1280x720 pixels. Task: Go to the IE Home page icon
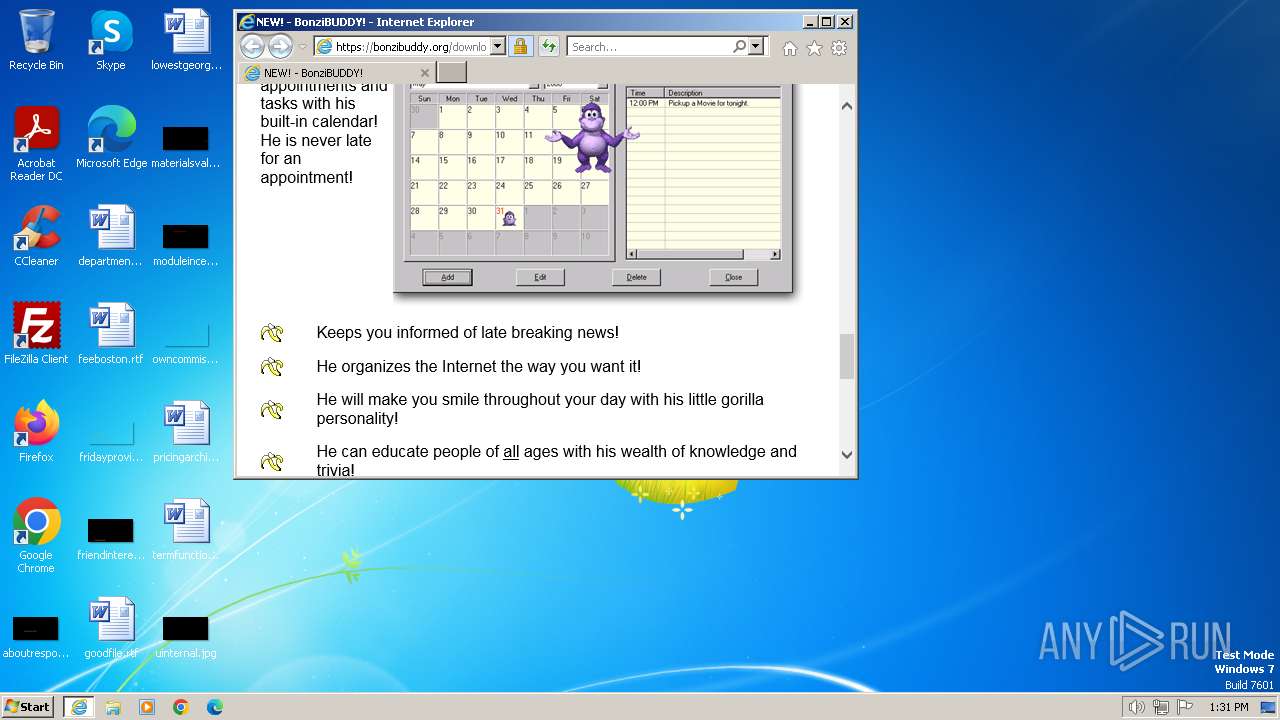coord(790,48)
